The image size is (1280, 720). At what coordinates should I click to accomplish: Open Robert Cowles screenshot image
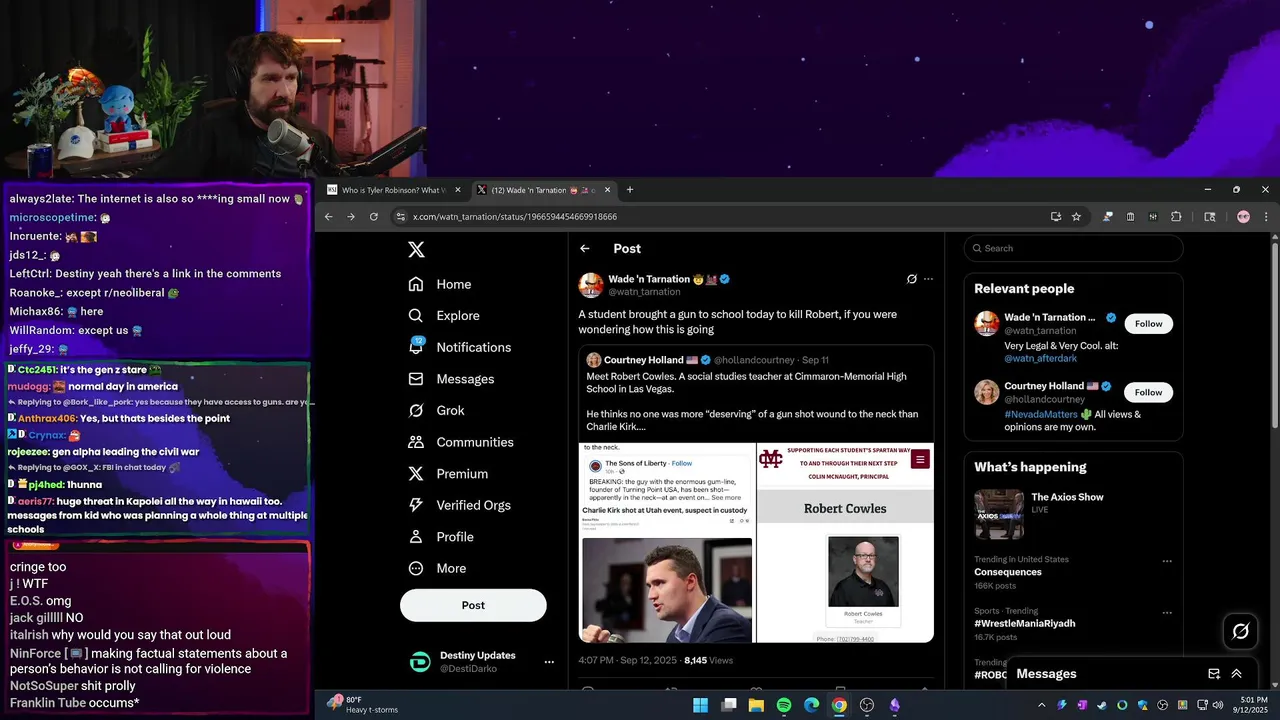coord(845,543)
